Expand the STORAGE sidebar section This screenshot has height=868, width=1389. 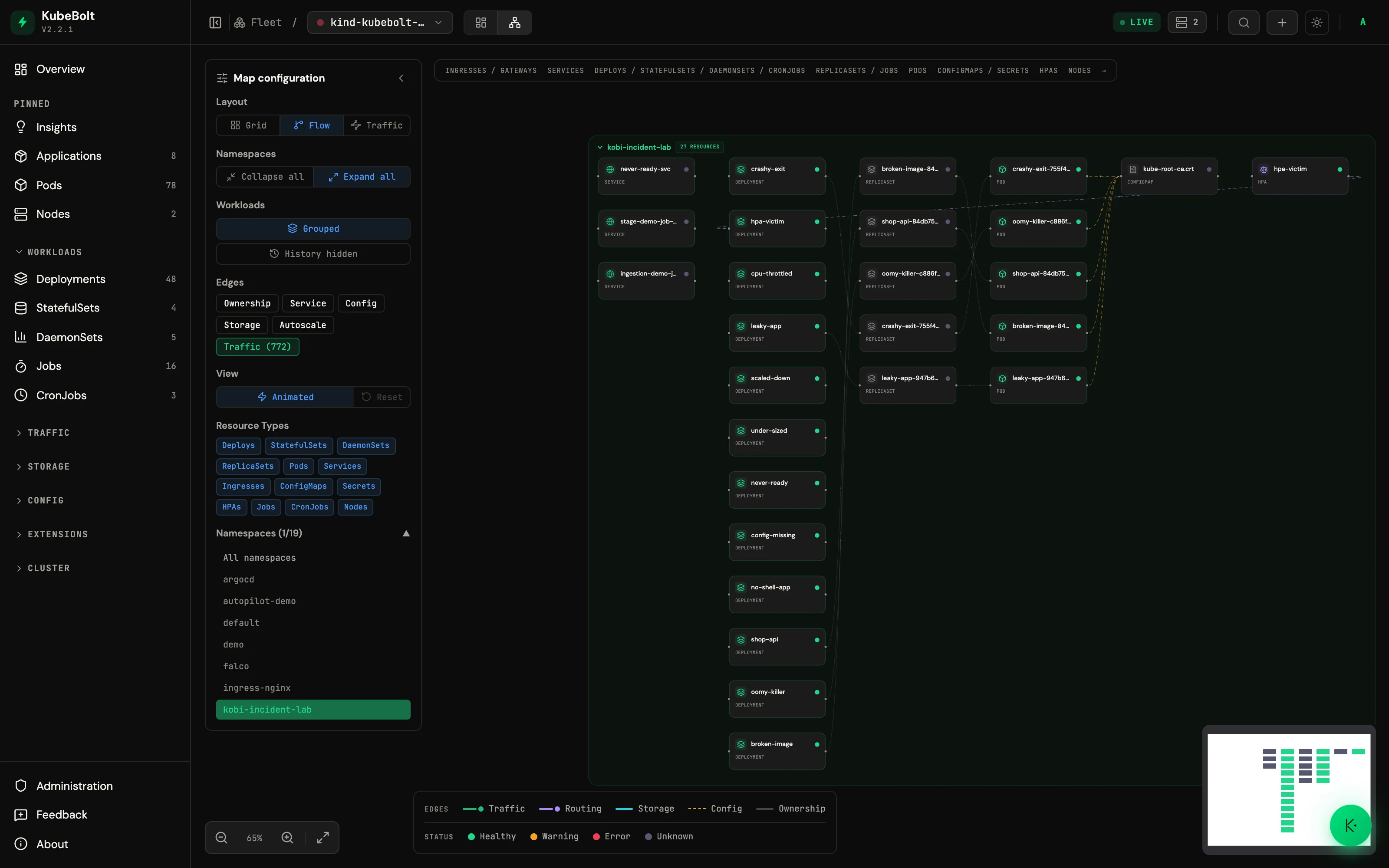(x=43, y=467)
